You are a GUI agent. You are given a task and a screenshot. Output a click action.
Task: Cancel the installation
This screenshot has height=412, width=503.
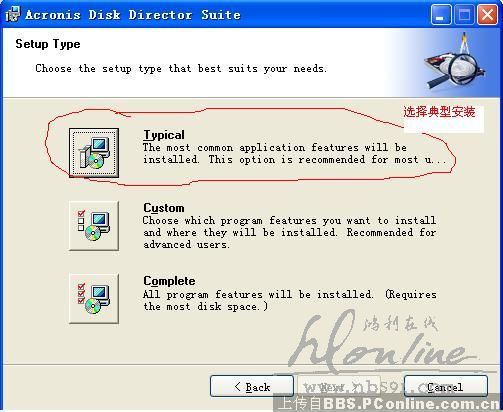[x=446, y=387]
